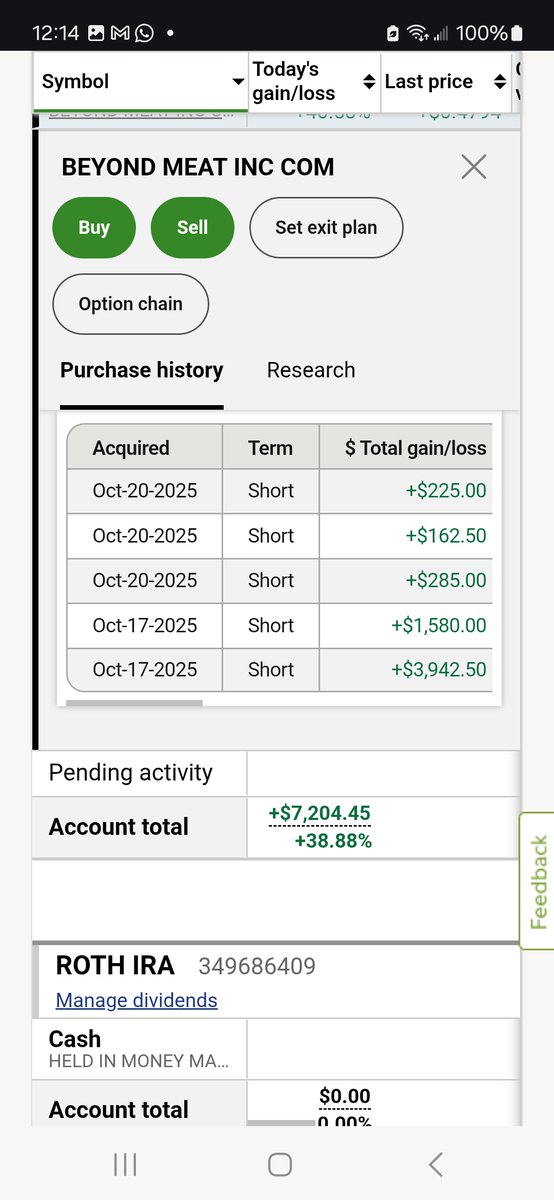554x1200 pixels.
Task: Tap the green Sell button
Action: (x=192, y=227)
